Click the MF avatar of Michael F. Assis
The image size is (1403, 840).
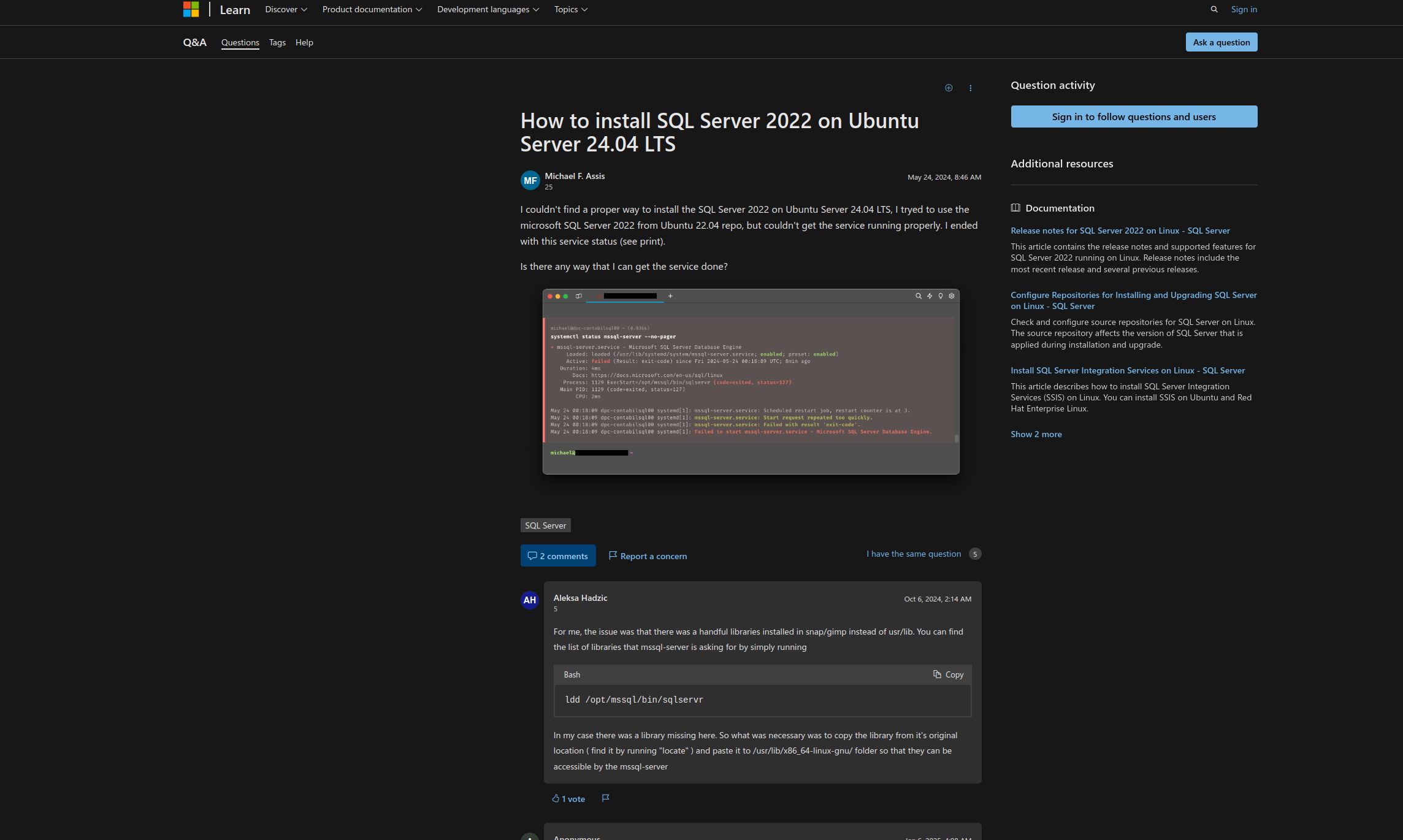pyautogui.click(x=530, y=180)
